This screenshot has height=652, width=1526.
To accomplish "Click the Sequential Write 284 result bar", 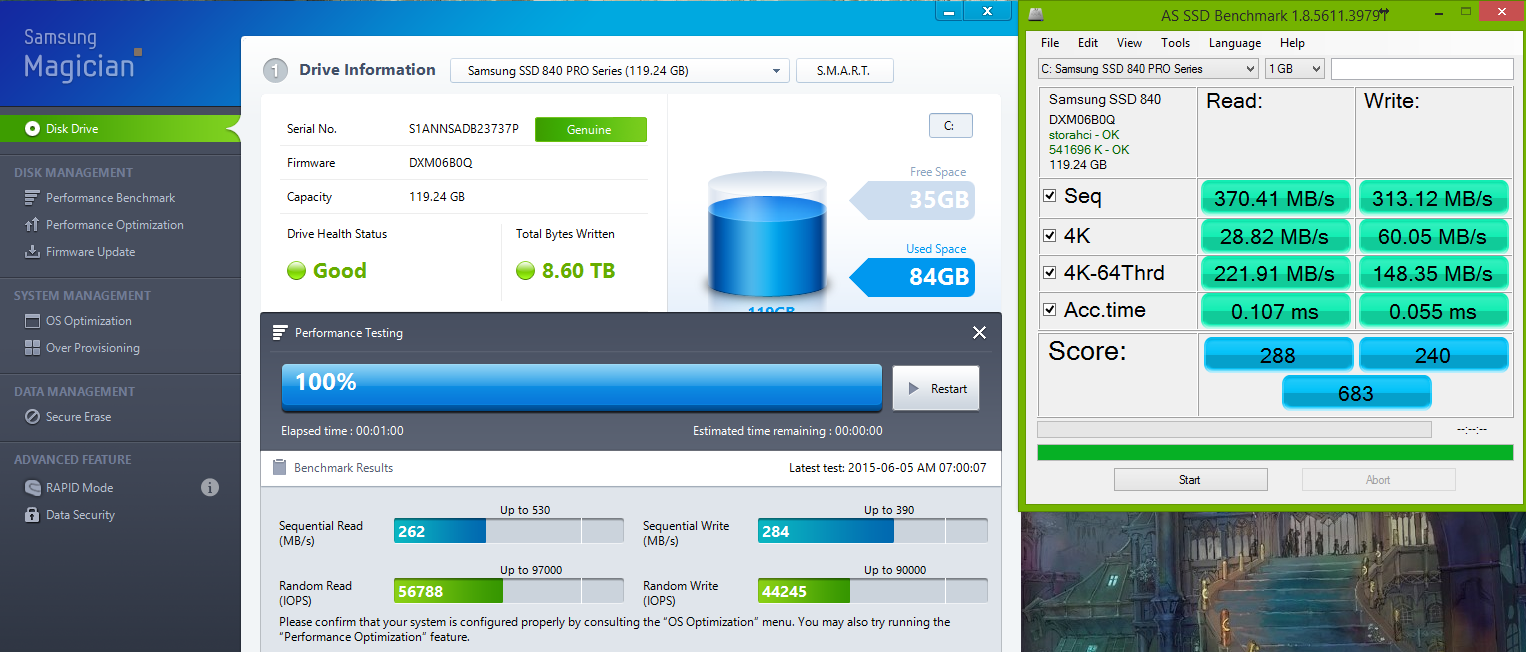I will pyautogui.click(x=872, y=531).
